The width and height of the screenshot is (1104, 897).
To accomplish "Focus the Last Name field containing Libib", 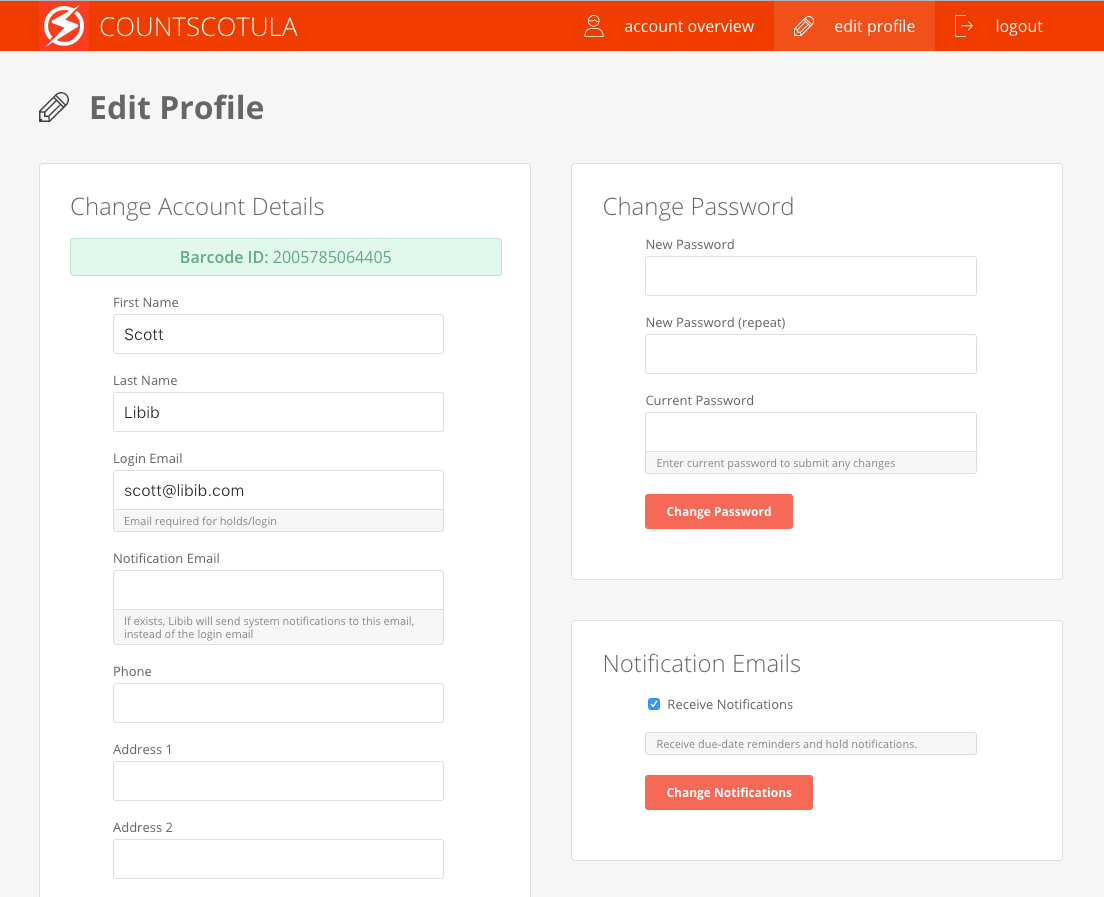I will pos(278,412).
